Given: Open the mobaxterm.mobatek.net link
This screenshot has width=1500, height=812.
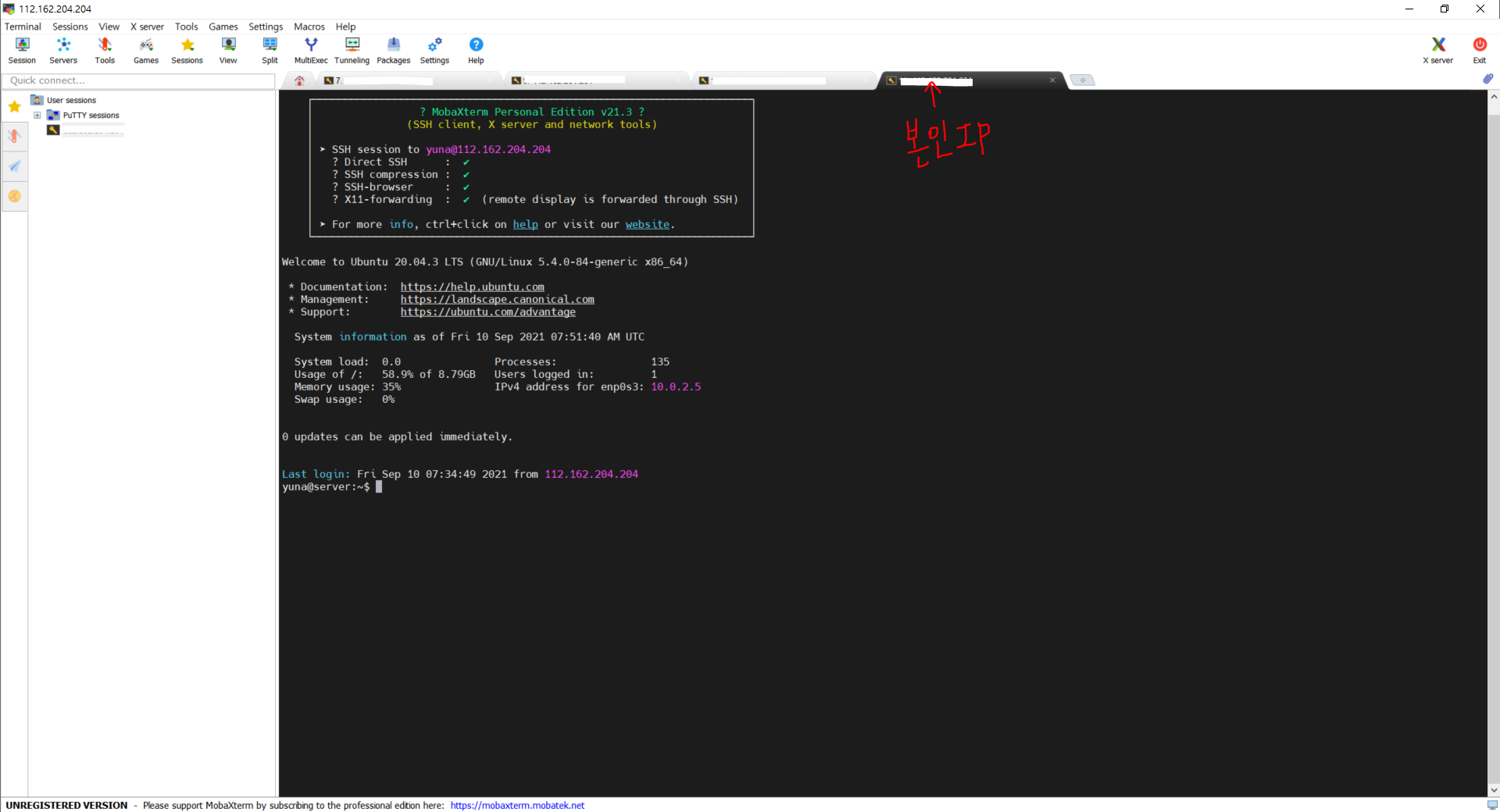Looking at the screenshot, I should point(517,805).
